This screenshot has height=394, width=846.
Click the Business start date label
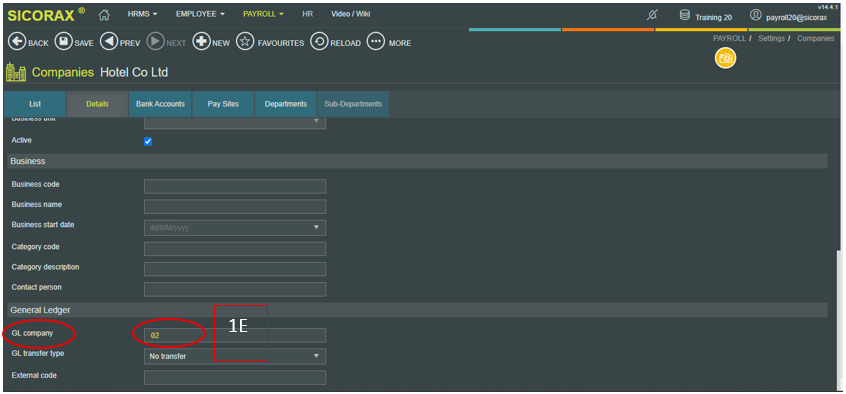point(43,225)
